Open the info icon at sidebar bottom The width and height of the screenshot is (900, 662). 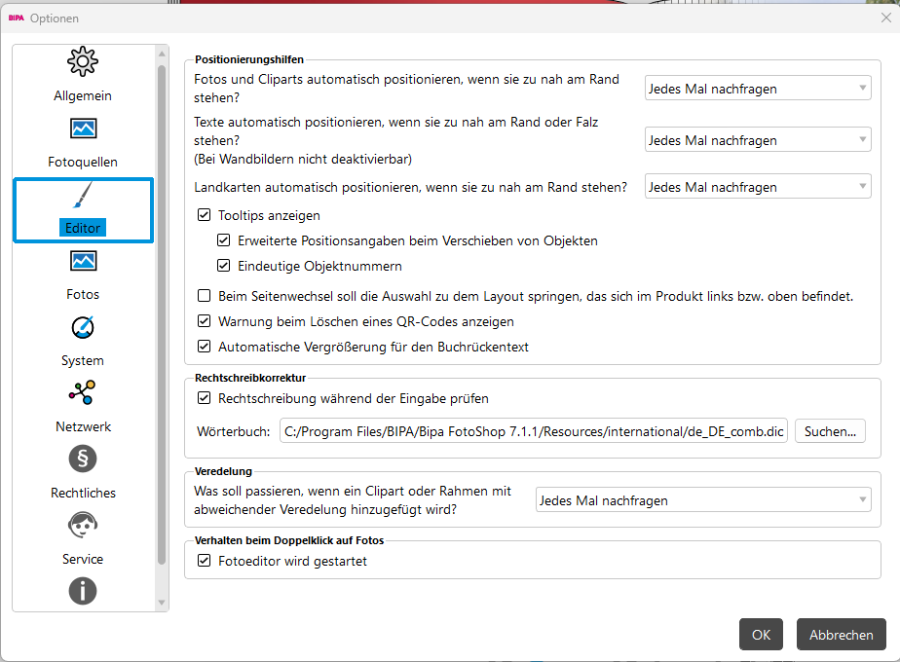[x=83, y=591]
